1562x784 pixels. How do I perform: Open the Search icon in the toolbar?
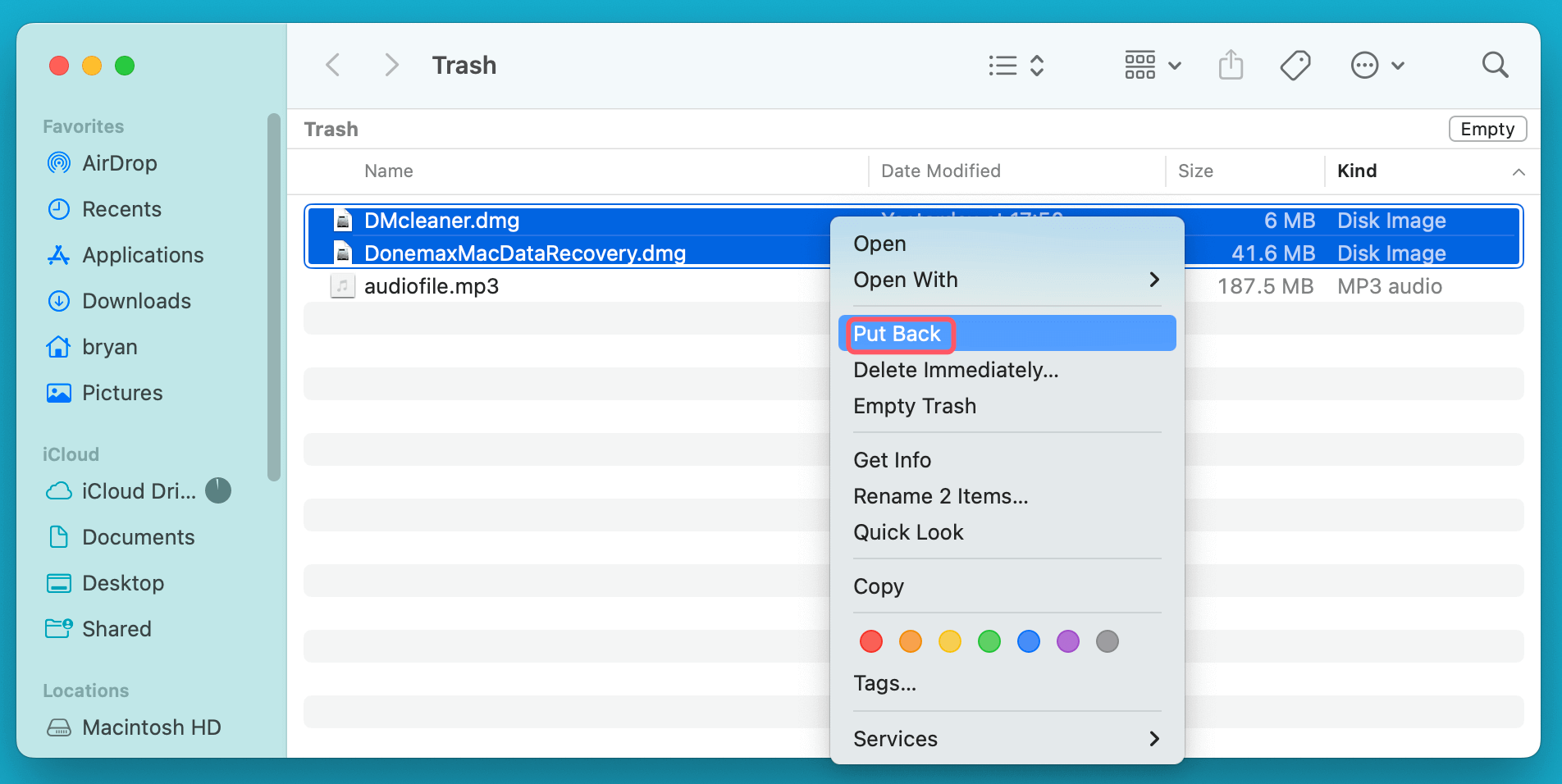[x=1496, y=65]
